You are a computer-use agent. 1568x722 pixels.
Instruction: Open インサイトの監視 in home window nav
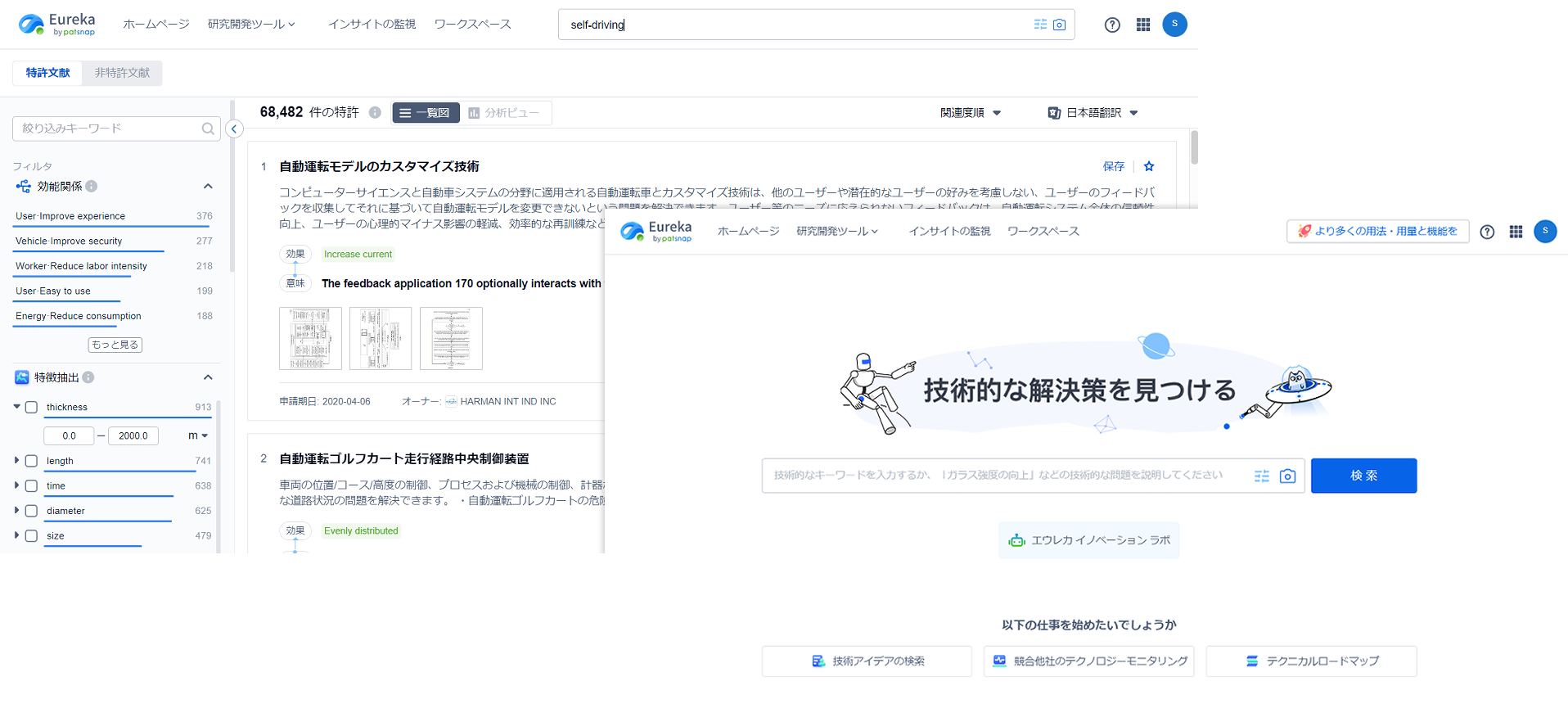point(949,232)
